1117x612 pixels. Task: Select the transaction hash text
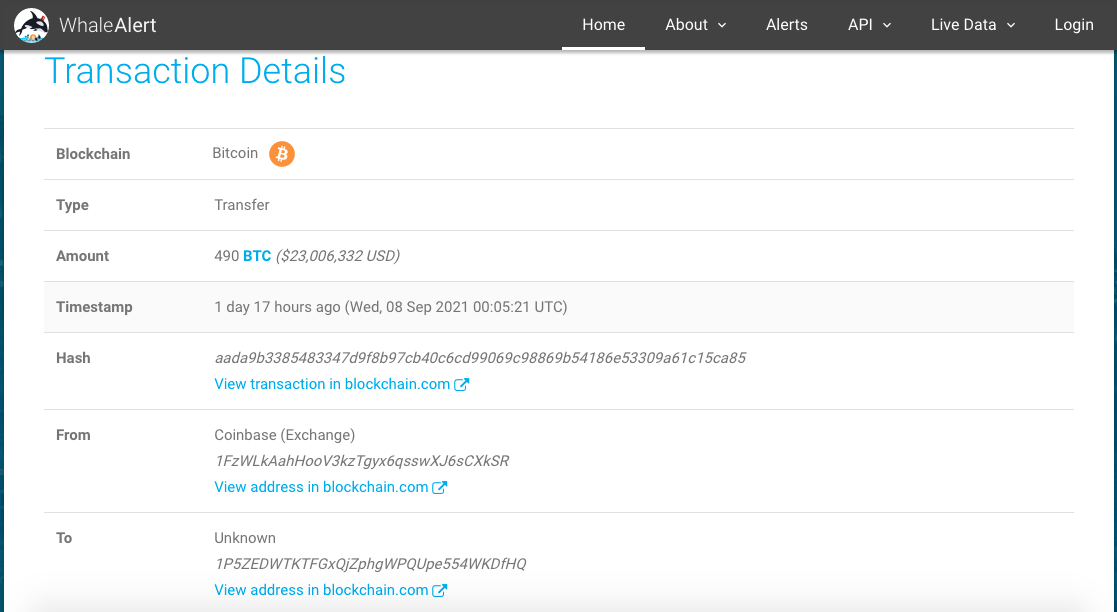[480, 358]
